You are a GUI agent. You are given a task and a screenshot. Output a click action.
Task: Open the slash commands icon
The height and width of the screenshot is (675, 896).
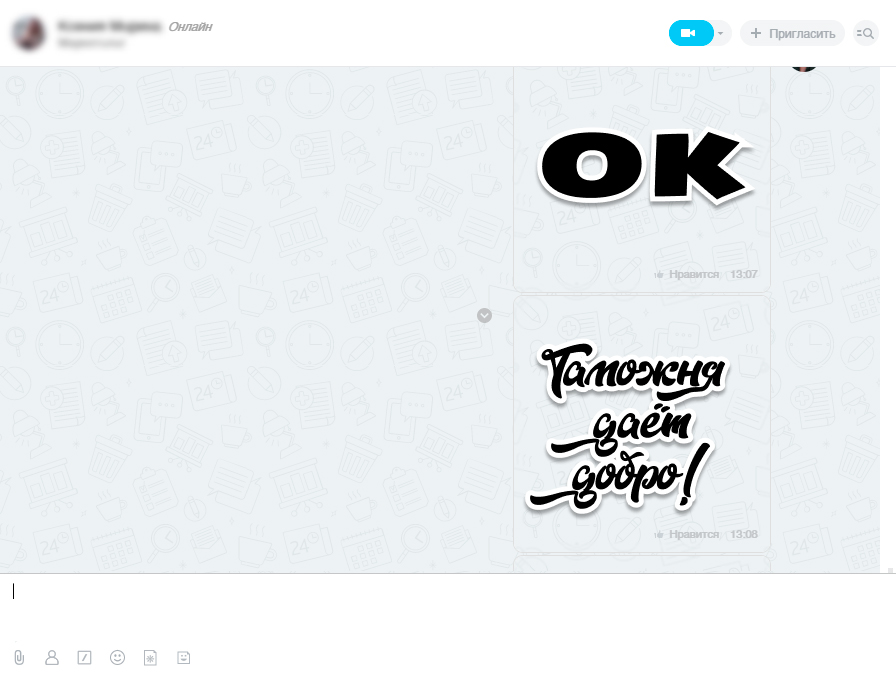[84, 658]
